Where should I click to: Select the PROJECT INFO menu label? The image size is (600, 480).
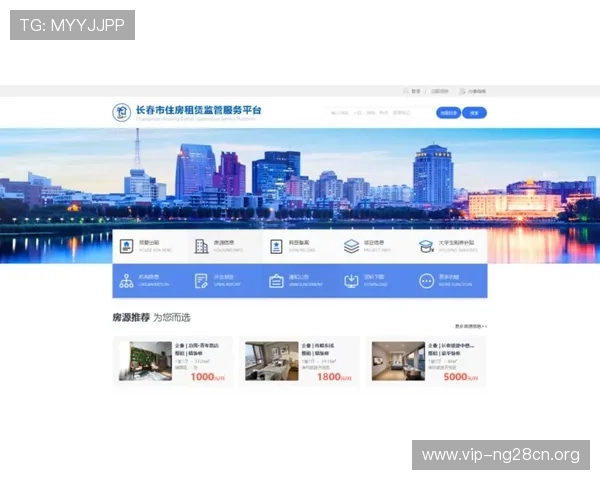[377, 250]
